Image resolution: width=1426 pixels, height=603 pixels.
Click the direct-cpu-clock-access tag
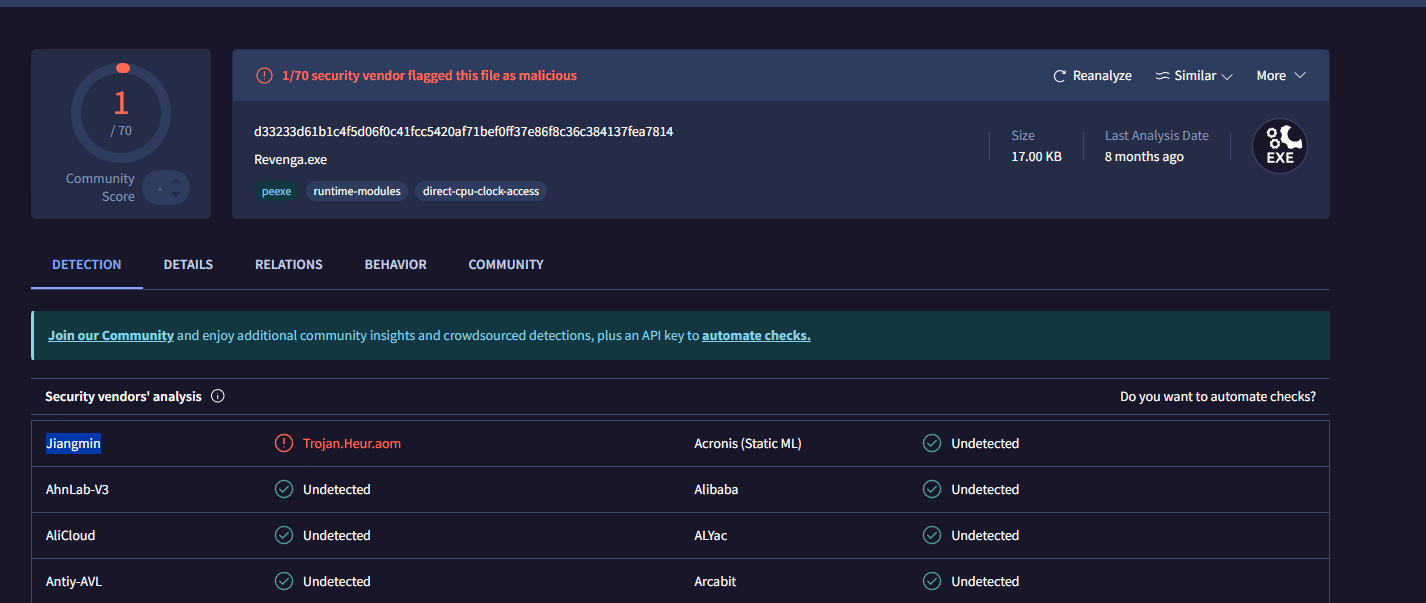(x=480, y=191)
